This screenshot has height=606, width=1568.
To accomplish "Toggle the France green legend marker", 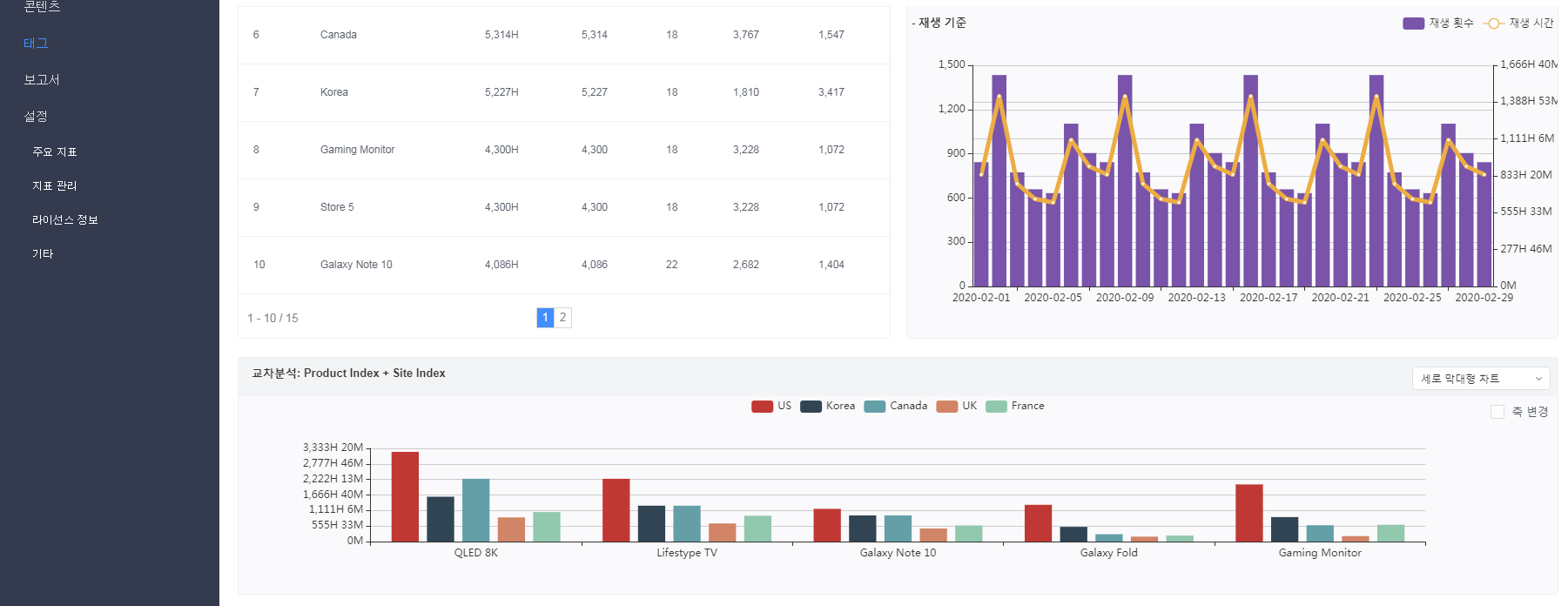I will (996, 407).
